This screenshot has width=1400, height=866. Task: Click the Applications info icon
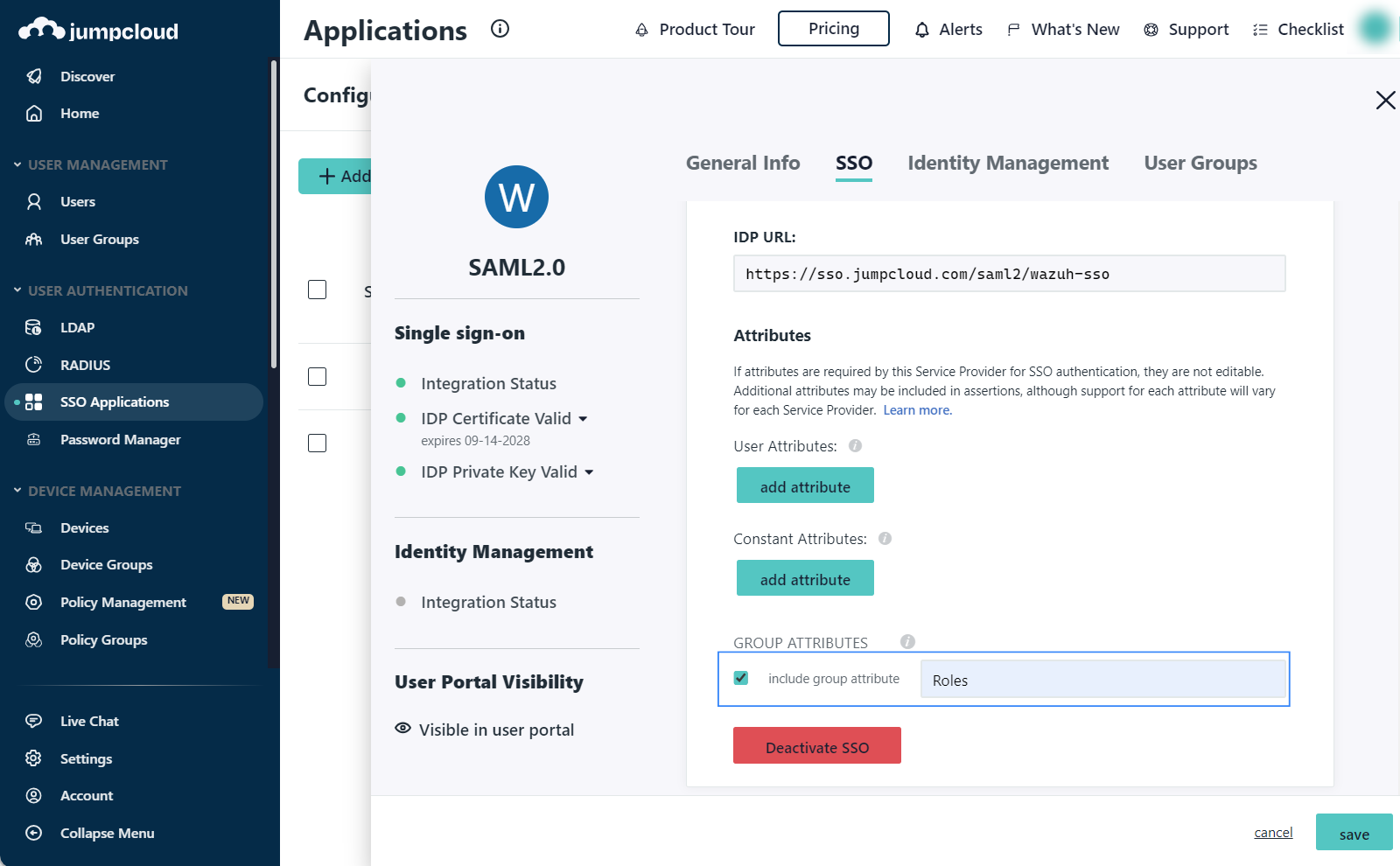pyautogui.click(x=500, y=29)
